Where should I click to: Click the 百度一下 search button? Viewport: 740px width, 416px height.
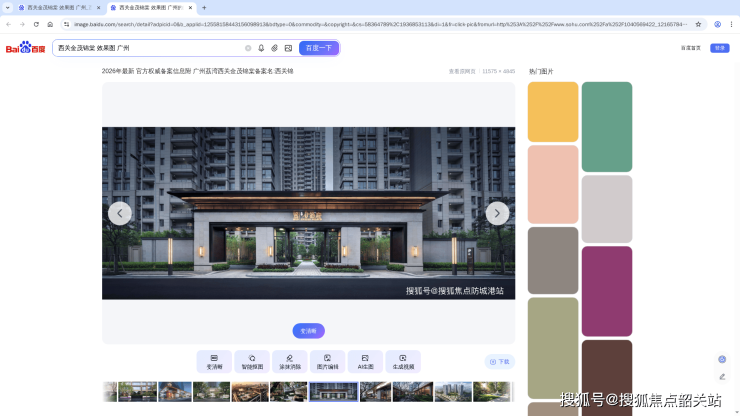pyautogui.click(x=319, y=48)
